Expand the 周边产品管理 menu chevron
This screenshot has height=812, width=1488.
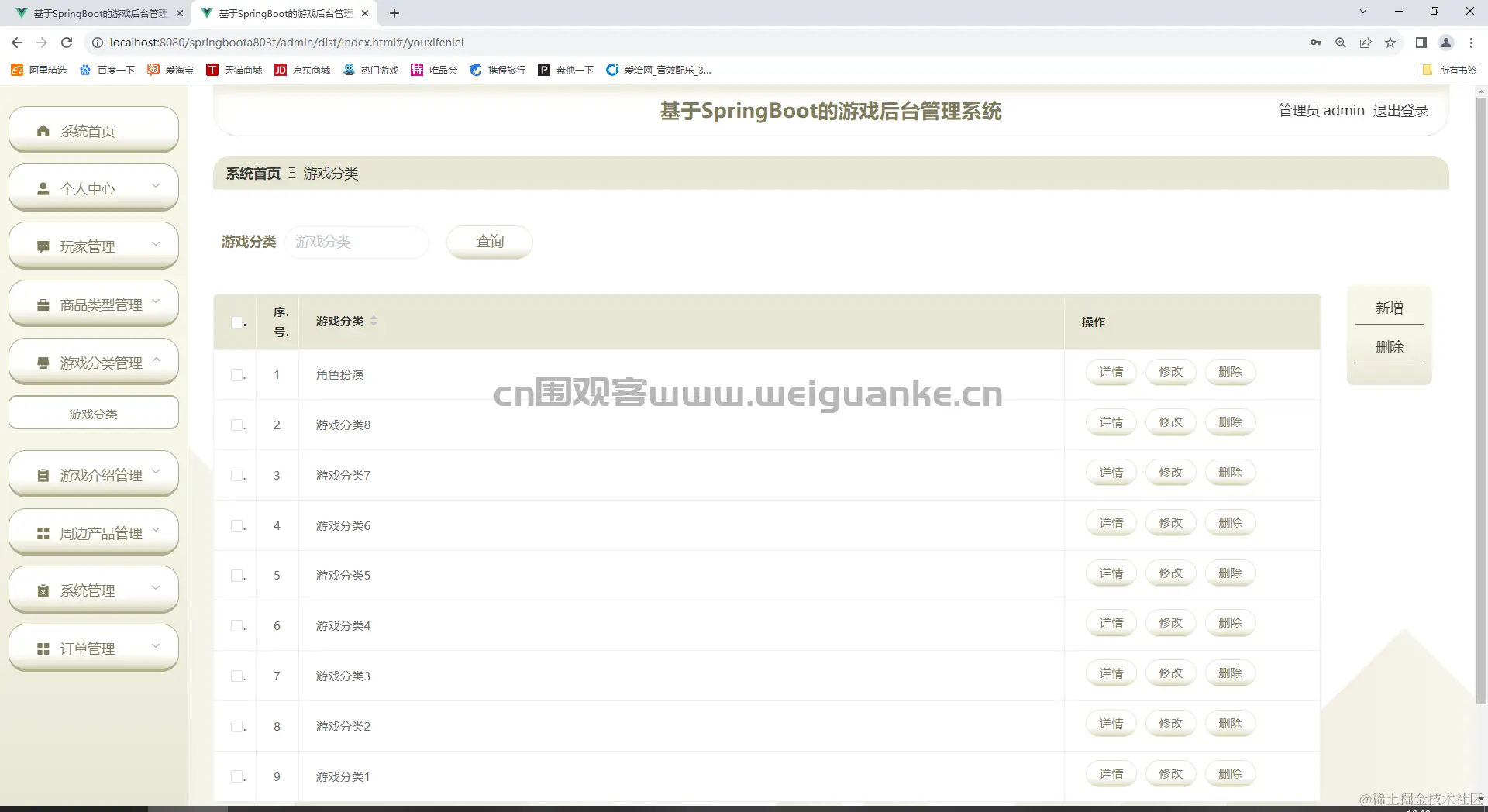coord(156,530)
